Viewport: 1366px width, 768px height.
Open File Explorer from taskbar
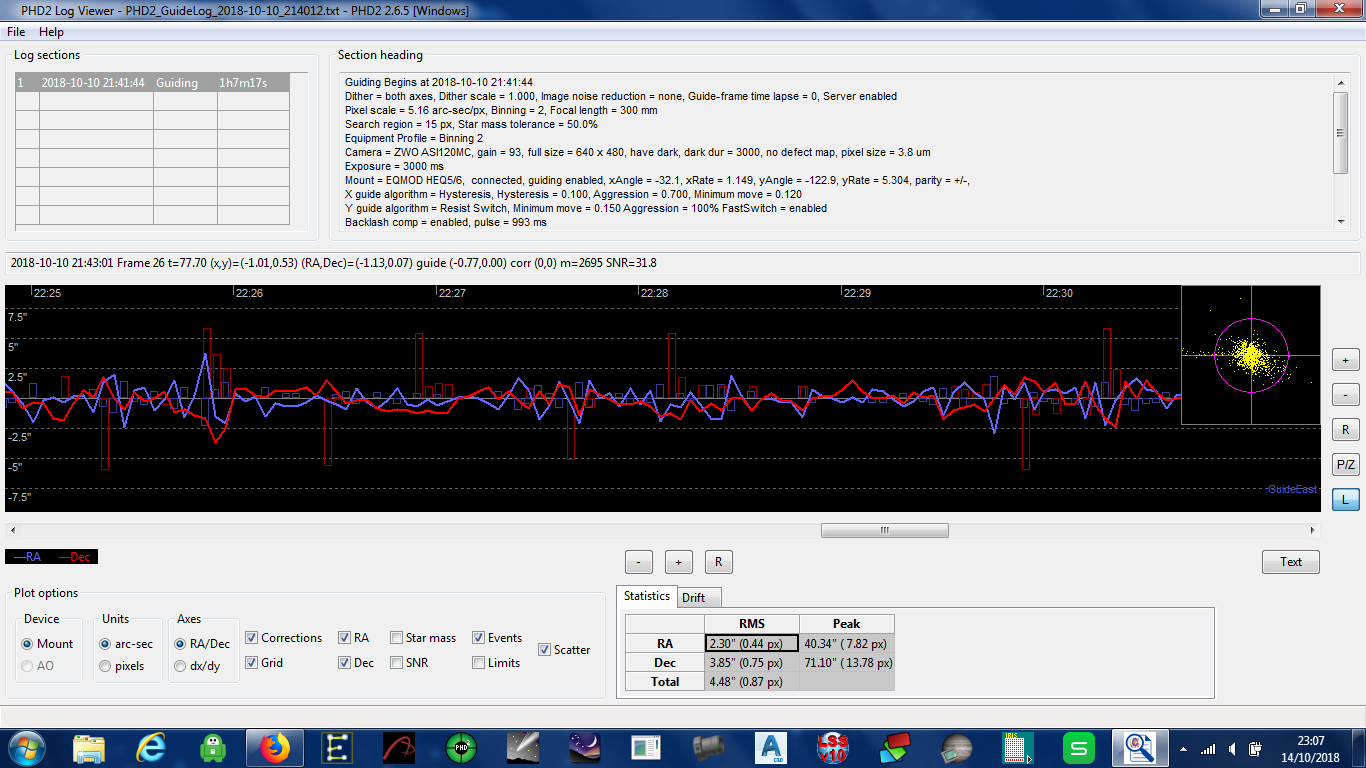point(89,748)
